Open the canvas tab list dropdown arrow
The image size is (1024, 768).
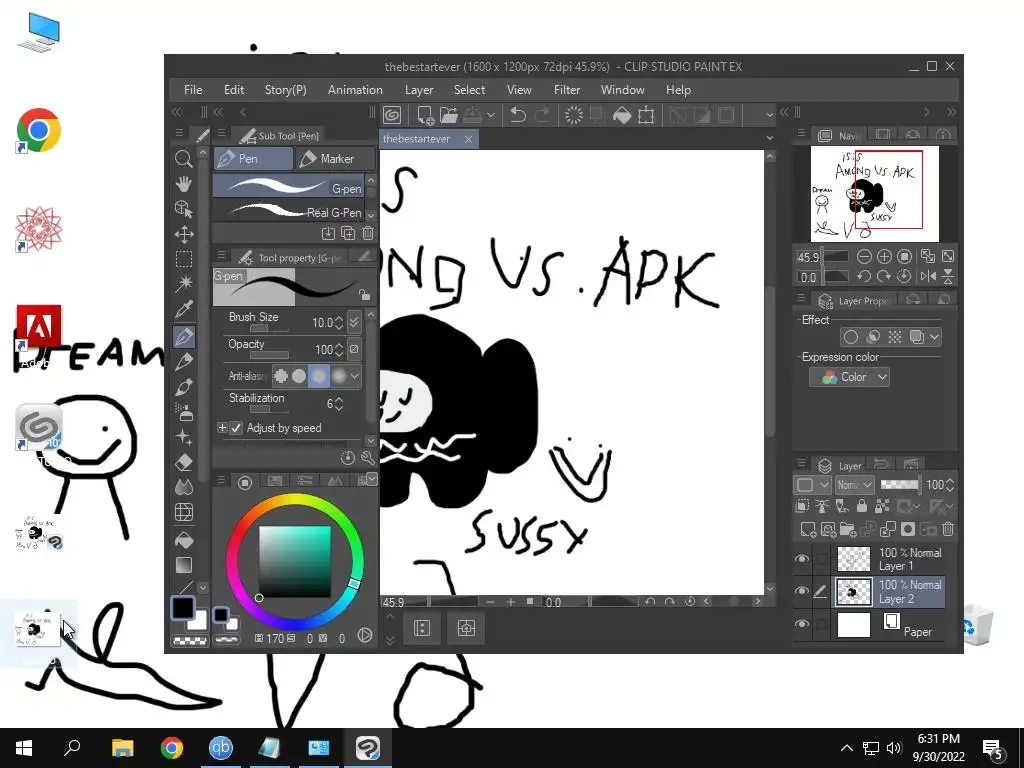pos(770,138)
